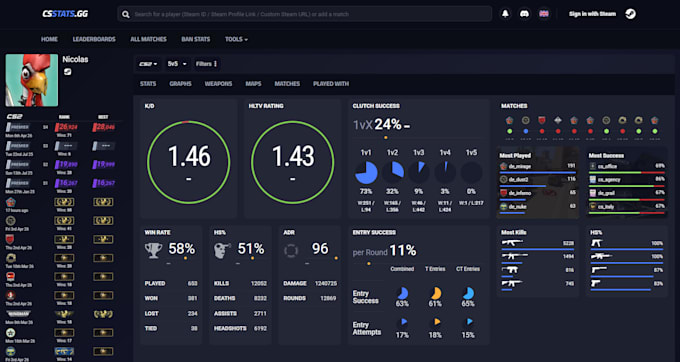Click the trophy icon in Win Rate card
Image resolution: width=680 pixels, height=362 pixels.
click(154, 250)
